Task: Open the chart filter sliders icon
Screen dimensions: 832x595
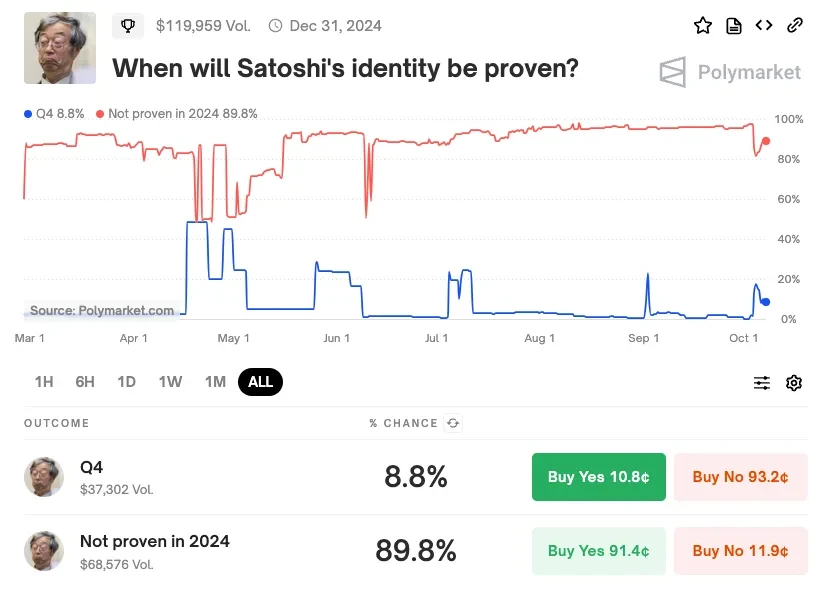Action: point(761,382)
